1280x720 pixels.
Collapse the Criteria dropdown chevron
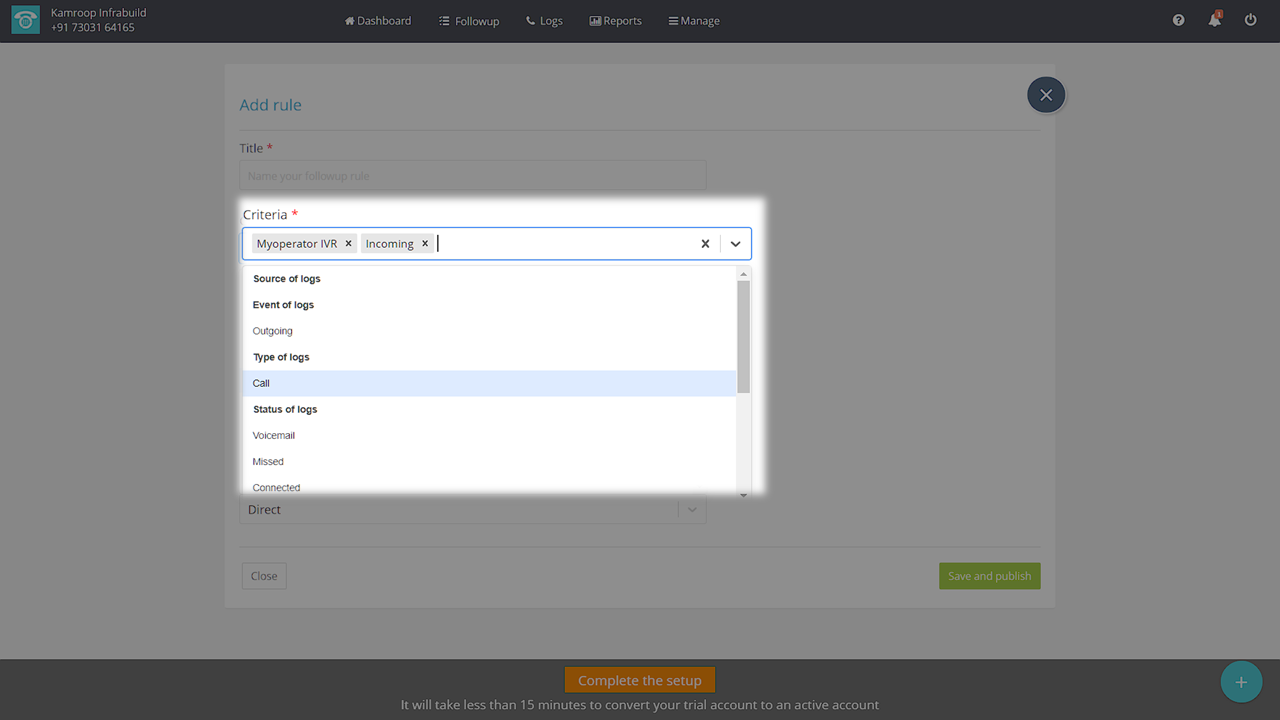(735, 243)
